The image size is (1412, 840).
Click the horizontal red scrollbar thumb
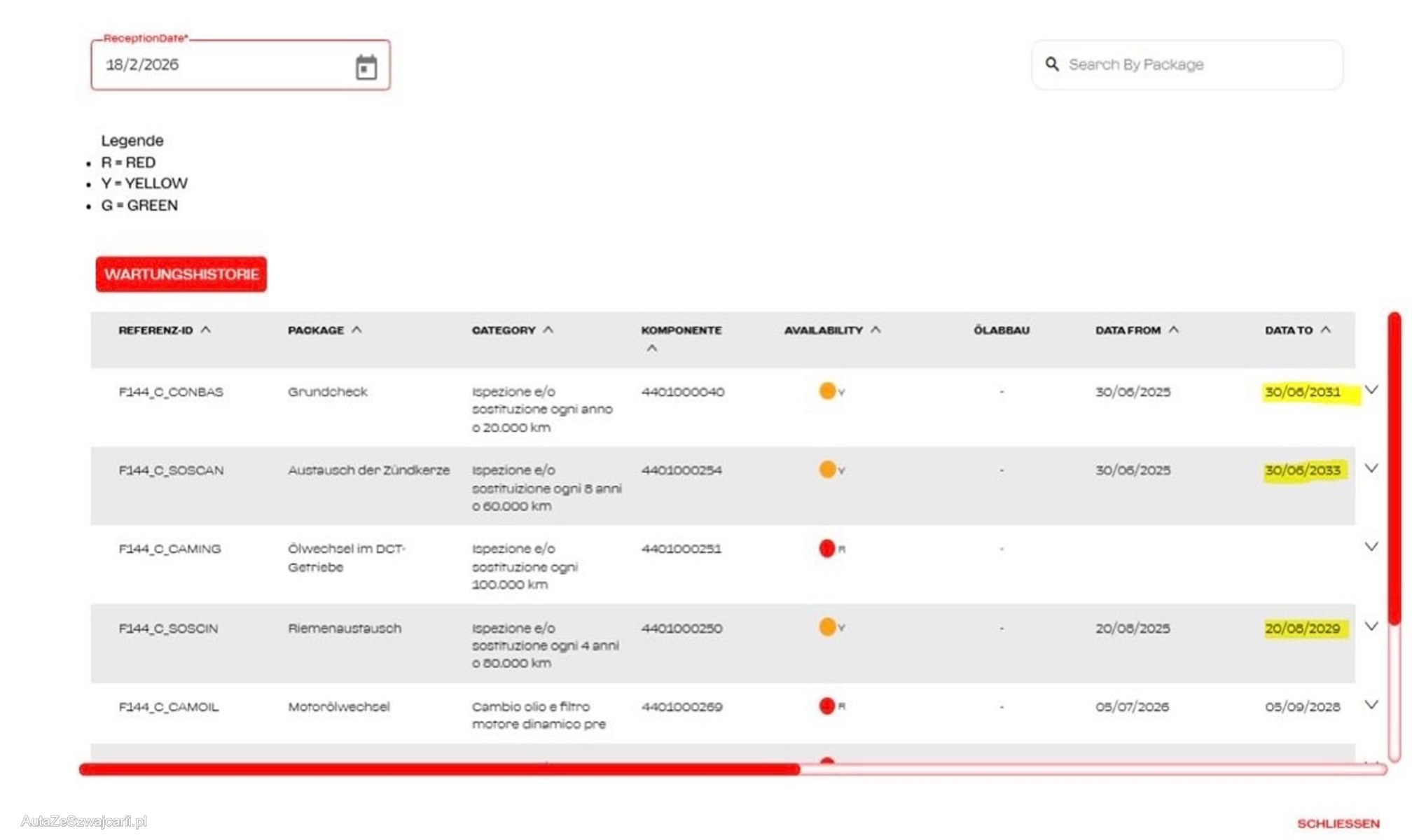pyautogui.click(x=439, y=769)
